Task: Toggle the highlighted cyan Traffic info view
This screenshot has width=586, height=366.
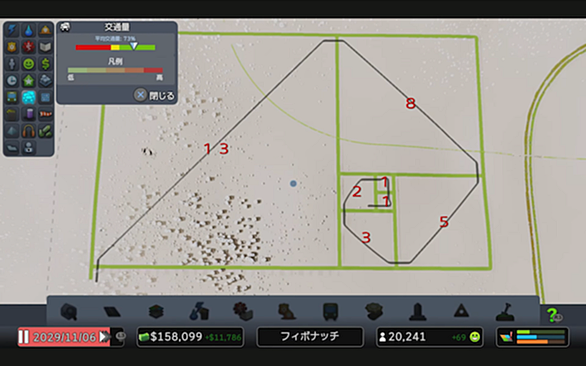Action: tap(29, 97)
